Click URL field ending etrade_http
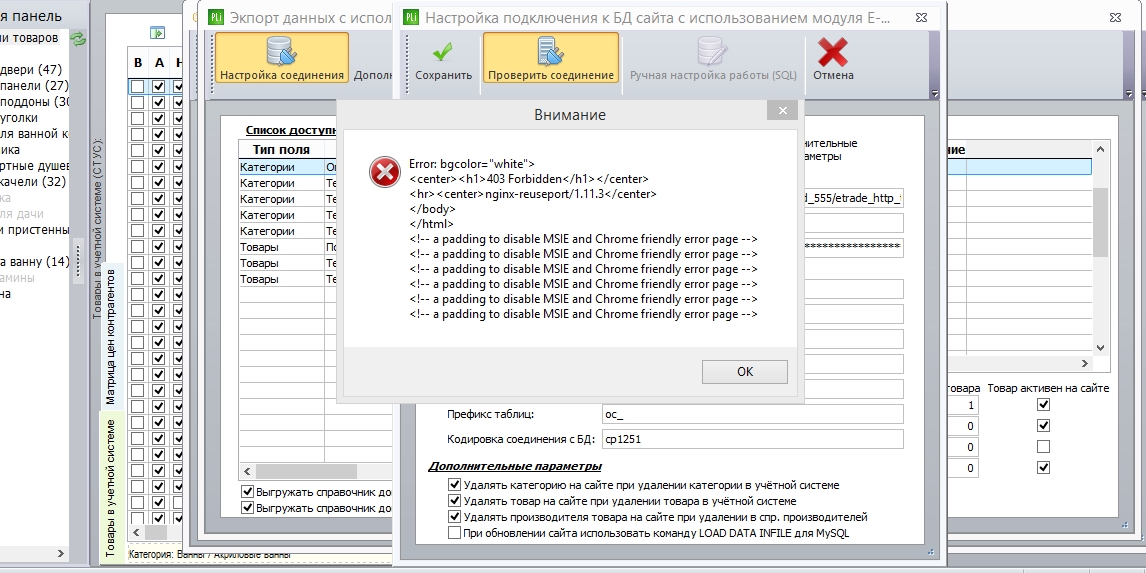This screenshot has width=1146, height=573. 852,198
